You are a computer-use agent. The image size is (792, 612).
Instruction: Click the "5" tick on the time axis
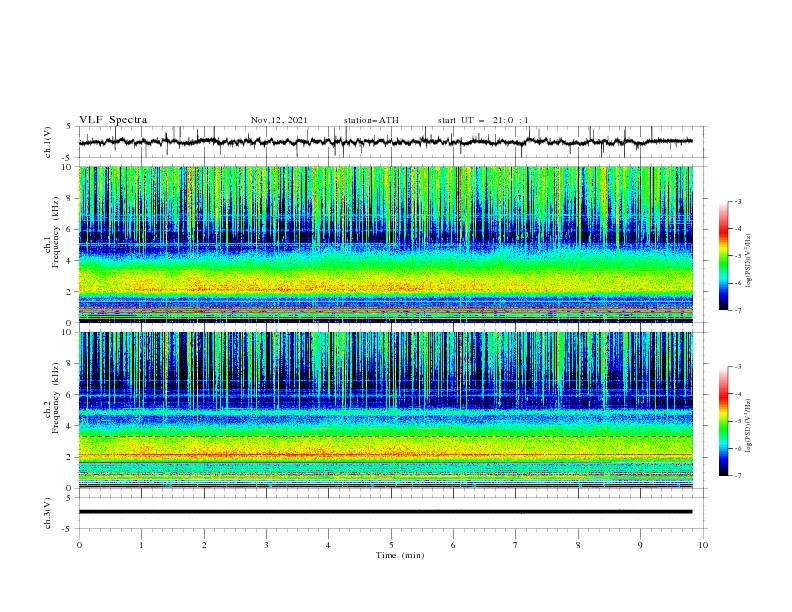pos(391,545)
